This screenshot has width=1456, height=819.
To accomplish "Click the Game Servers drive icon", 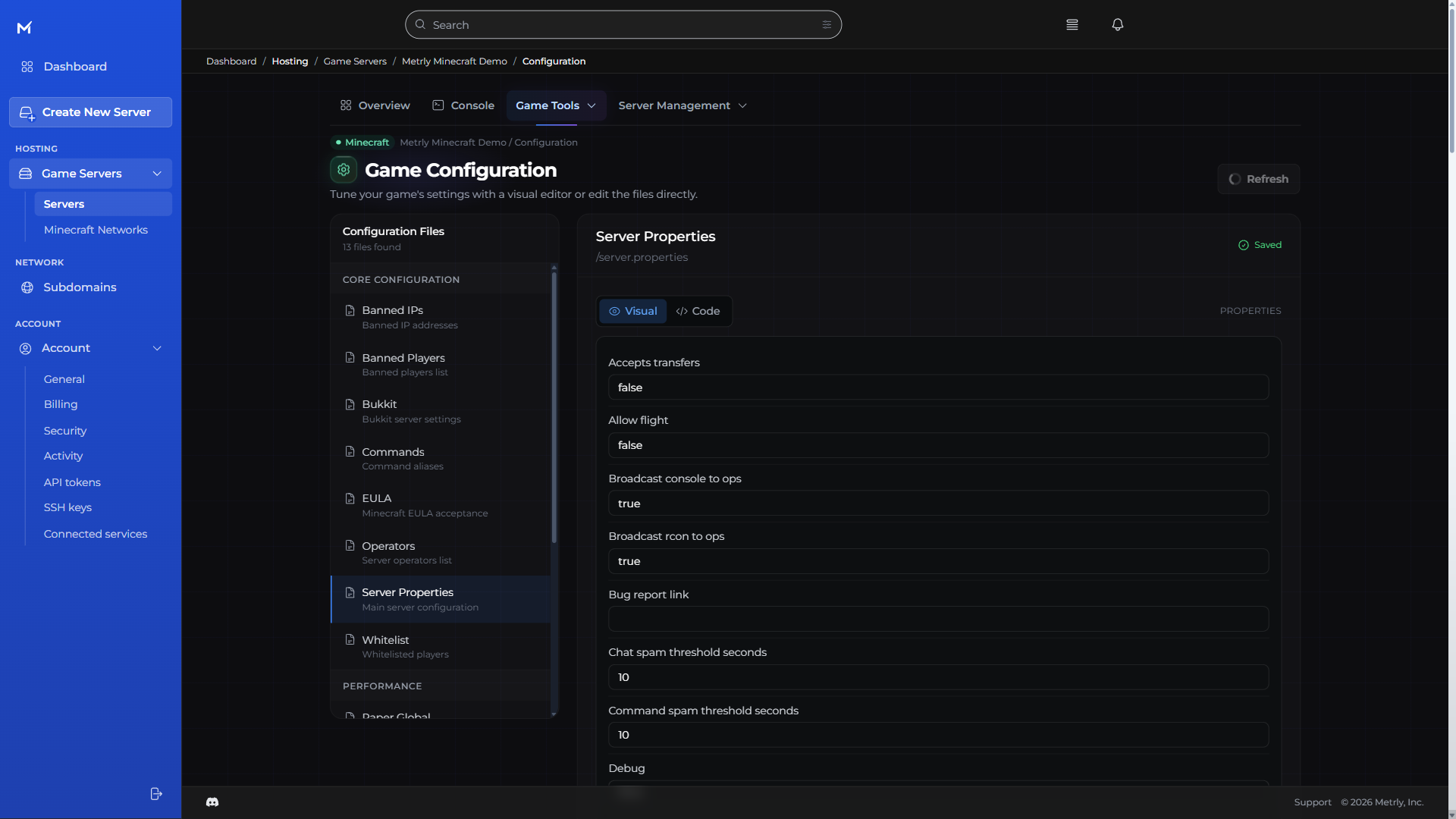I will point(25,174).
